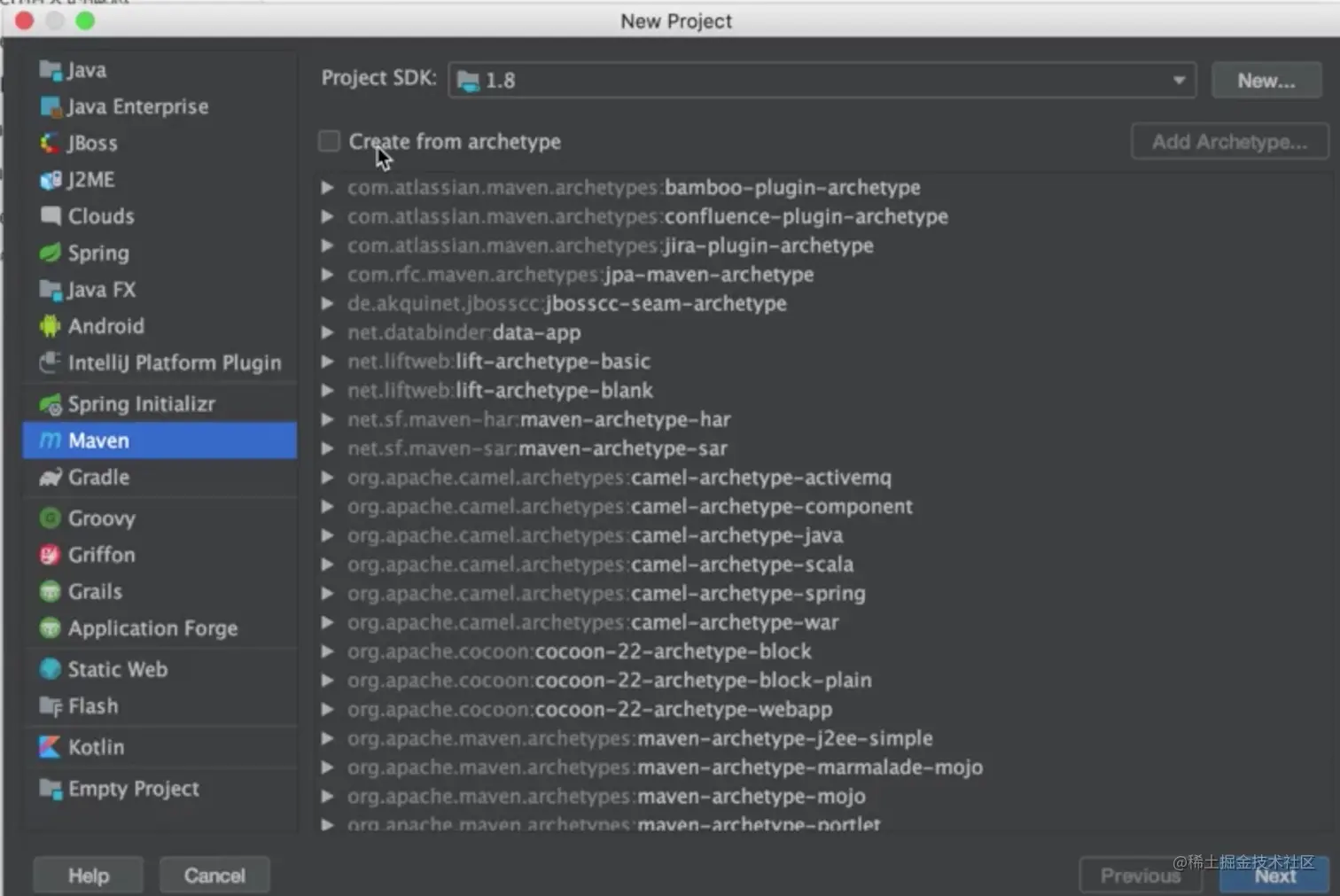Click the Grails icon
Image resolution: width=1340 pixels, height=896 pixels.
(x=51, y=591)
